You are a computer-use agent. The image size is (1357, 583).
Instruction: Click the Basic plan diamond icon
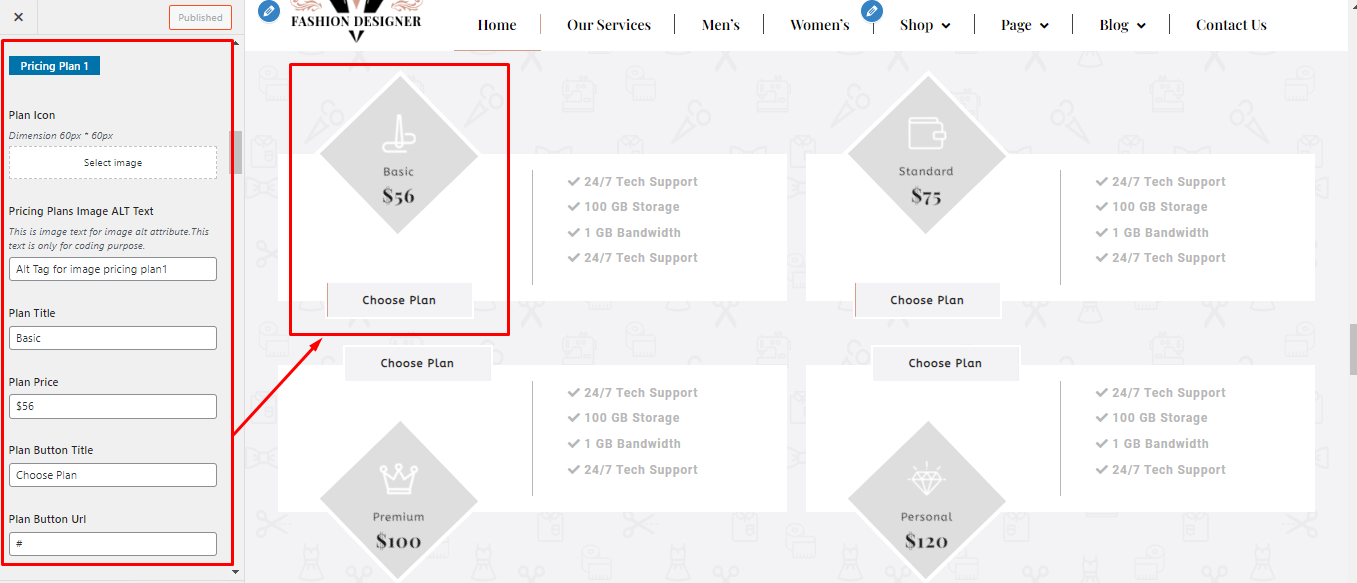(398, 135)
